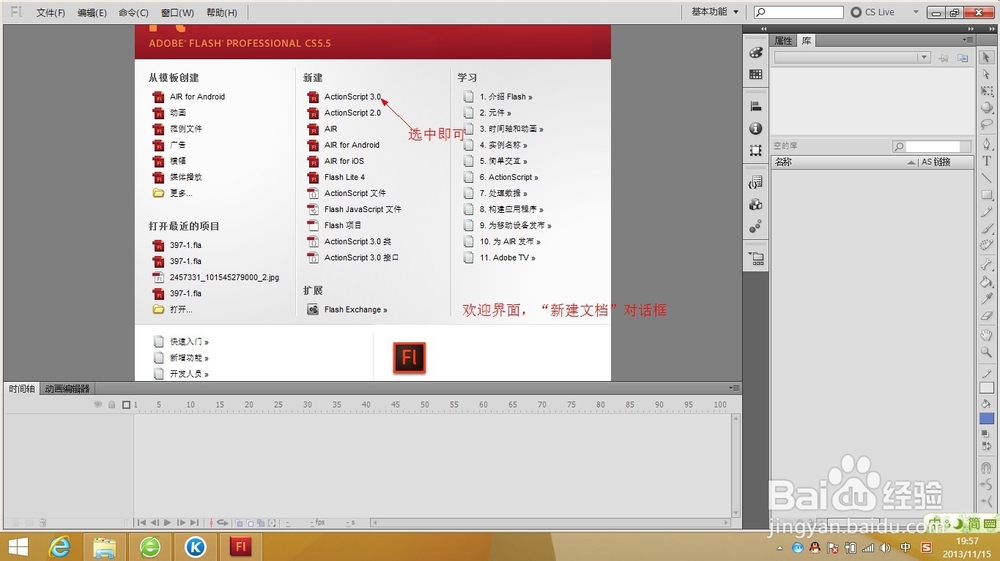Select the Eraser tool
The width and height of the screenshot is (1000, 561).
coord(986,315)
